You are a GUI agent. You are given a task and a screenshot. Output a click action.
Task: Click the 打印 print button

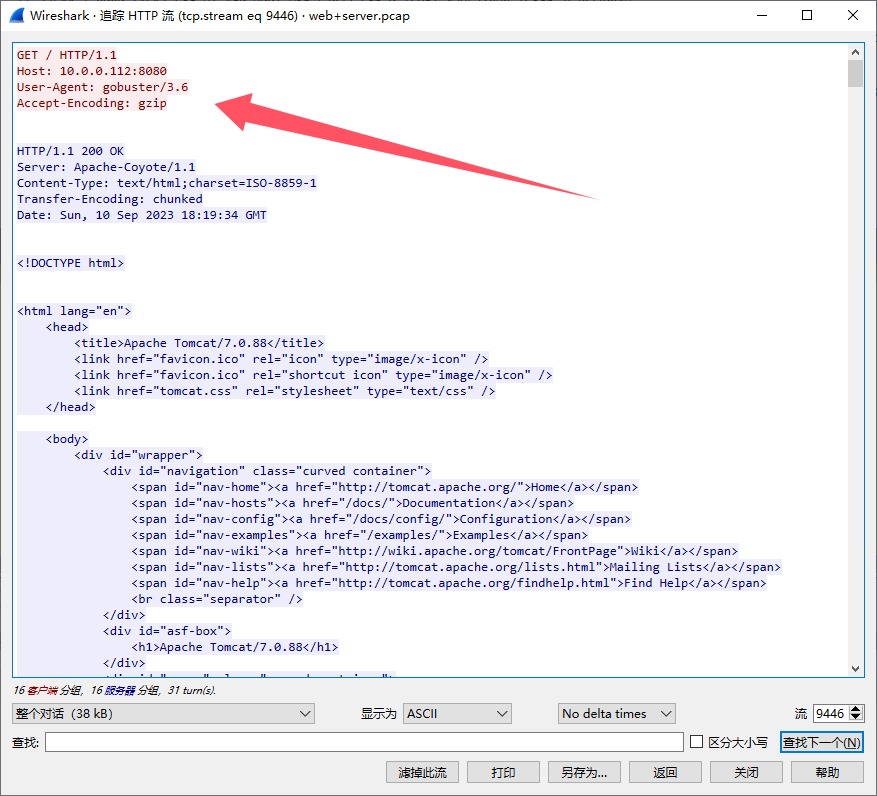pos(503,772)
